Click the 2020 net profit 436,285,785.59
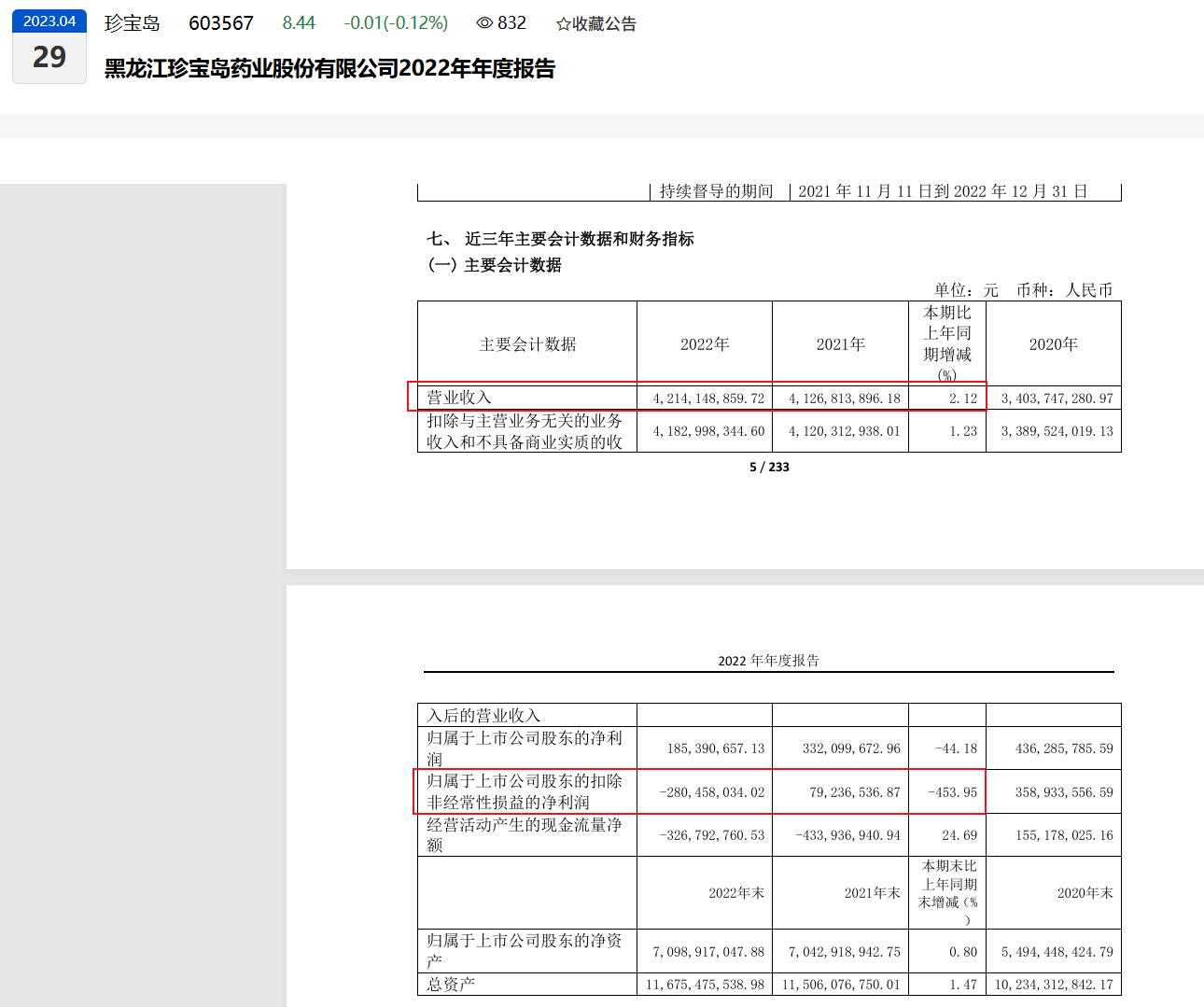 pyautogui.click(x=1064, y=748)
